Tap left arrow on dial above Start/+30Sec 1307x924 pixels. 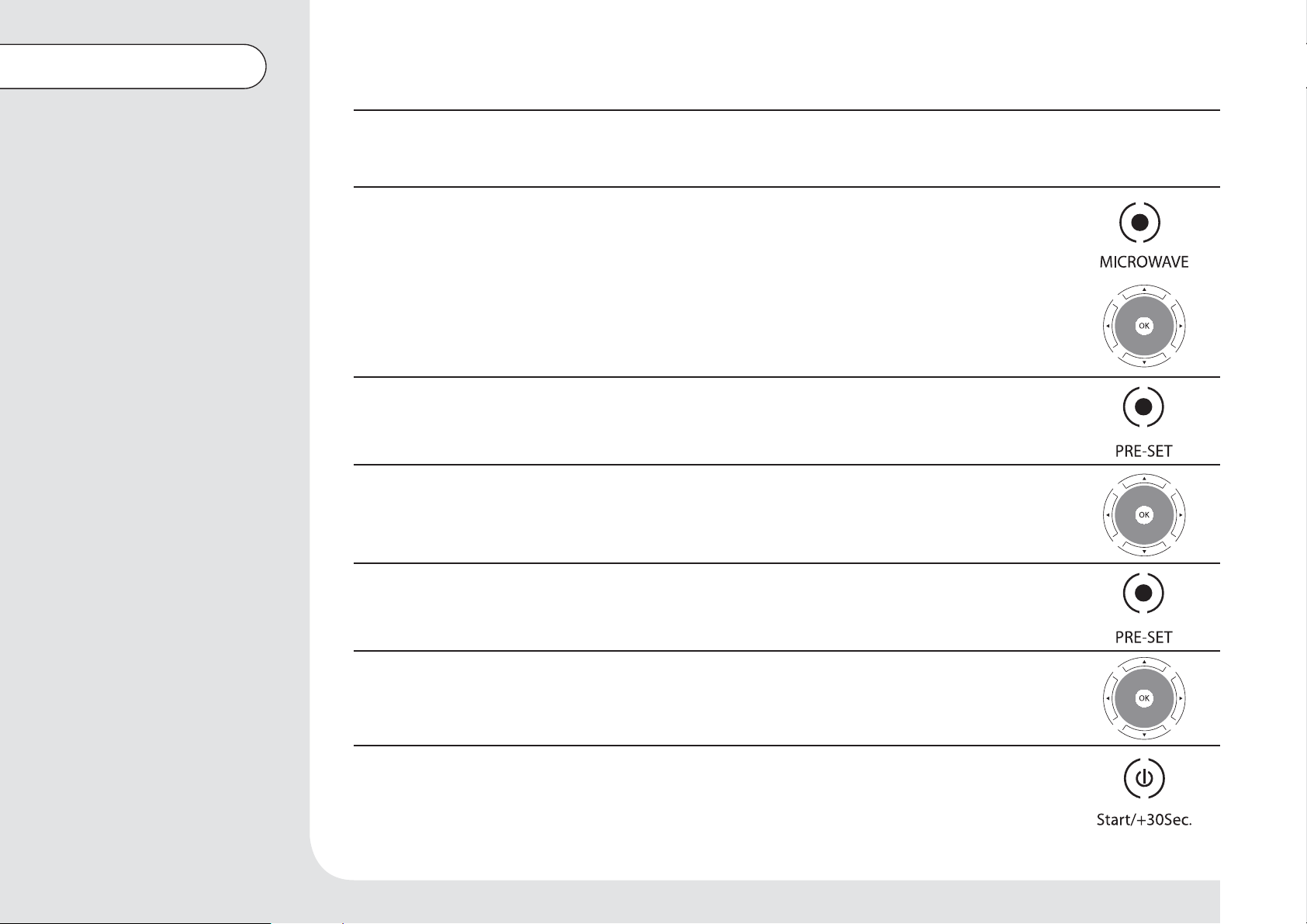[1108, 698]
